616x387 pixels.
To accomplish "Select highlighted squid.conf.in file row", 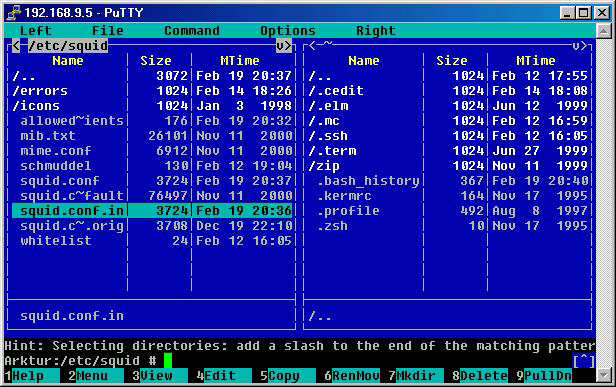I will click(x=152, y=211).
